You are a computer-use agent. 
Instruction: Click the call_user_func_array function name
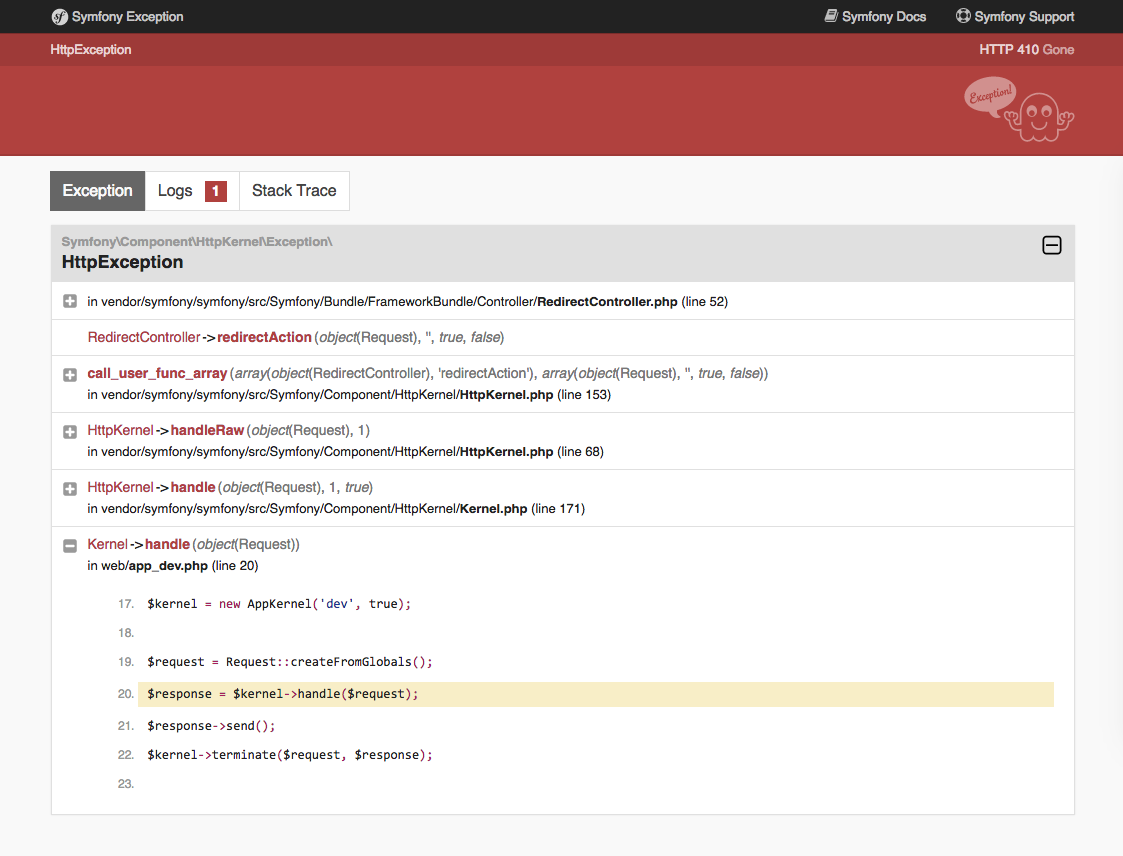(x=157, y=373)
